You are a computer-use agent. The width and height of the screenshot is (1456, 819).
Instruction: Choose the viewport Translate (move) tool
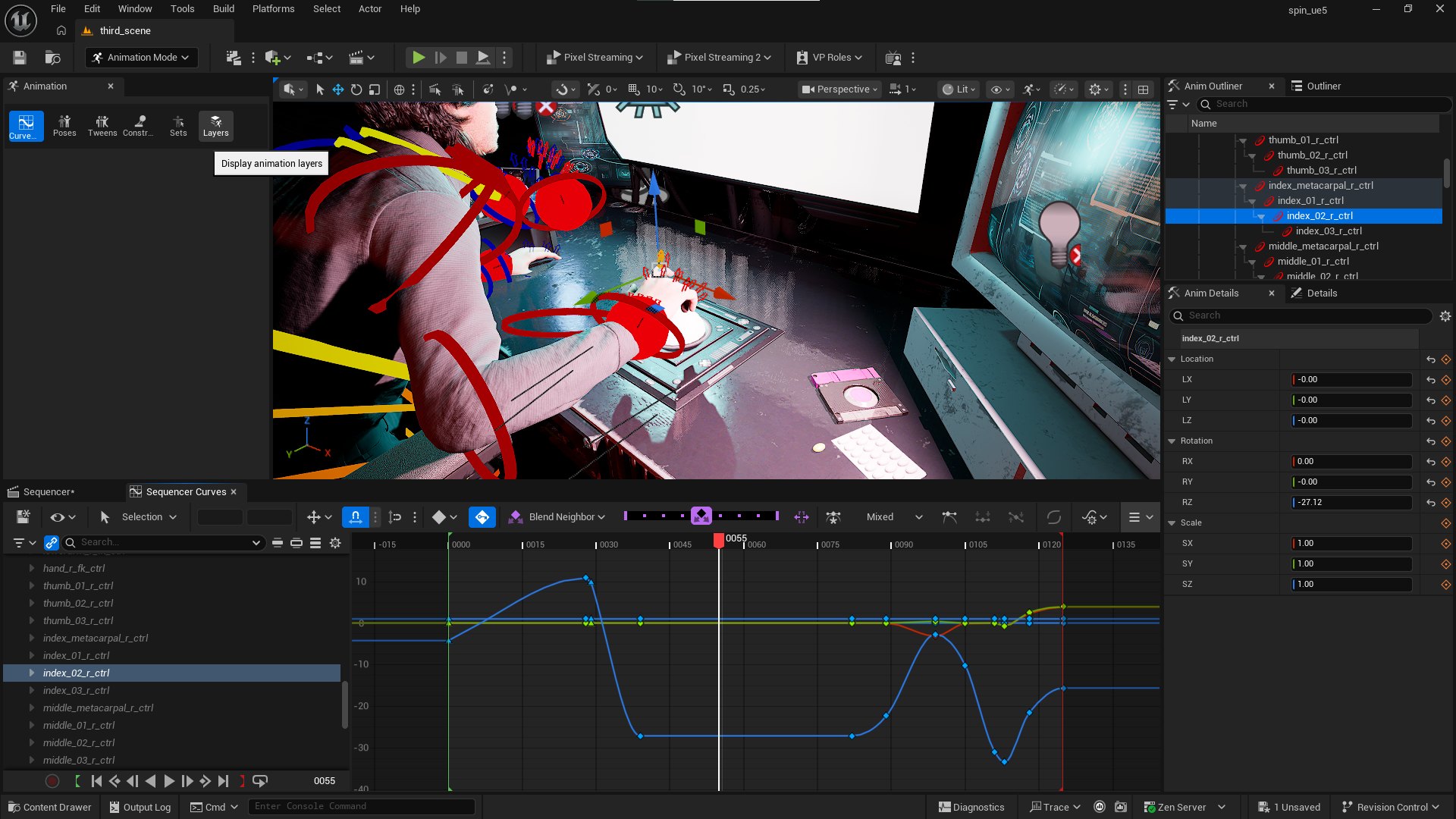pos(338,89)
